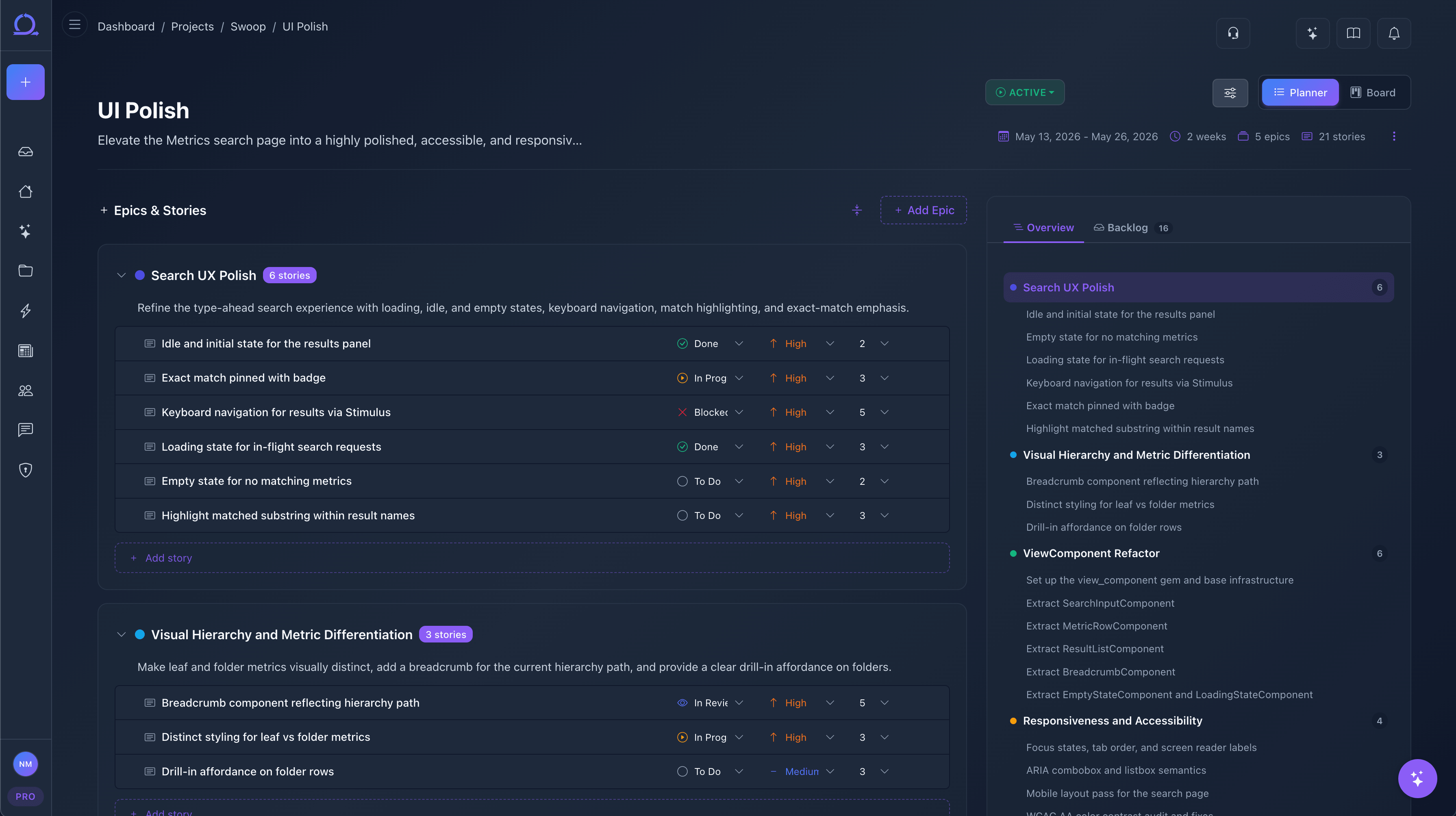Open the chat messages sidebar icon
Screen dimensions: 1456x816
(26, 430)
